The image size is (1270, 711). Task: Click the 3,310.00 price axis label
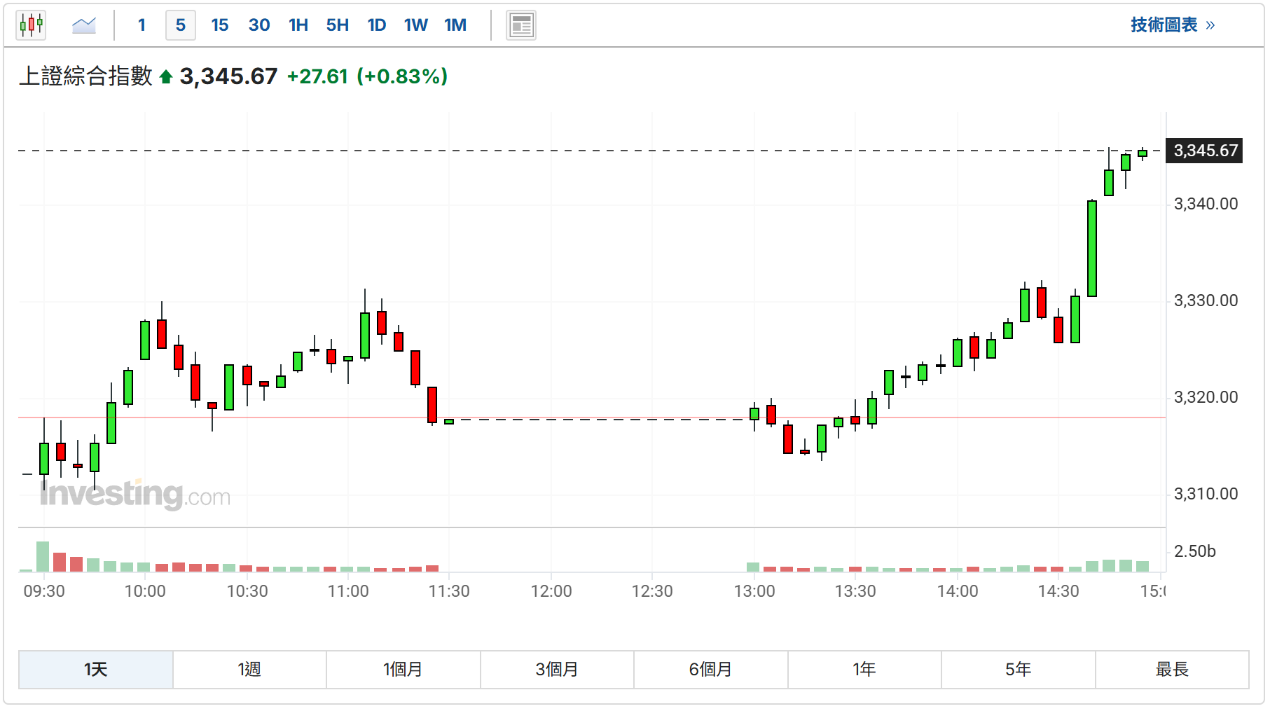point(1206,494)
